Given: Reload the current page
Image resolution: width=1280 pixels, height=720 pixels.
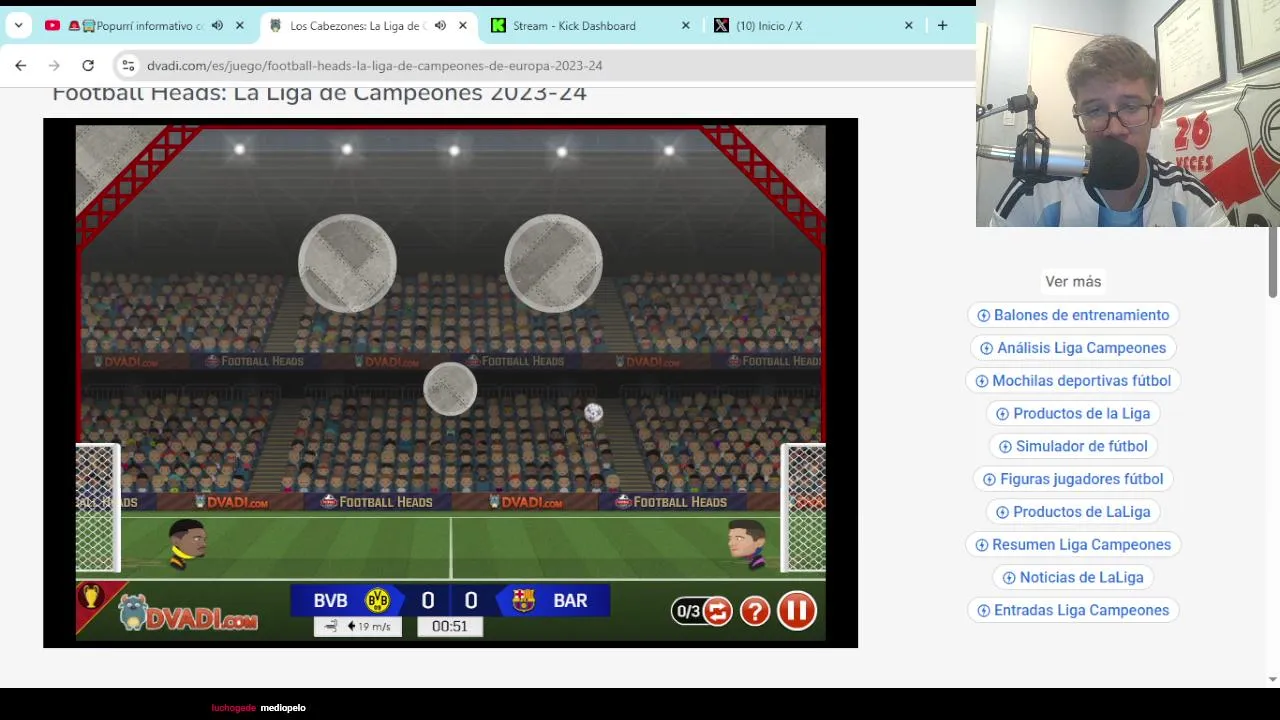Looking at the screenshot, I should [88, 65].
